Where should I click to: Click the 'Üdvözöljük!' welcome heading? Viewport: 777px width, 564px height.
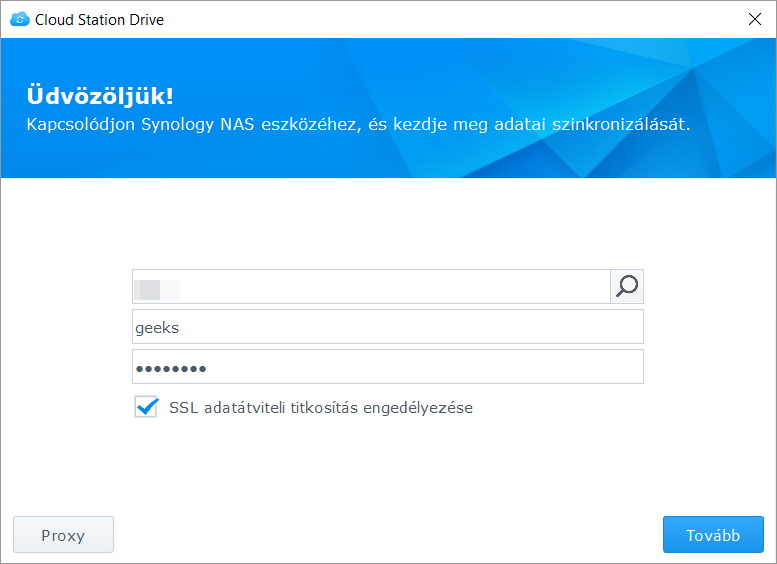(x=99, y=96)
